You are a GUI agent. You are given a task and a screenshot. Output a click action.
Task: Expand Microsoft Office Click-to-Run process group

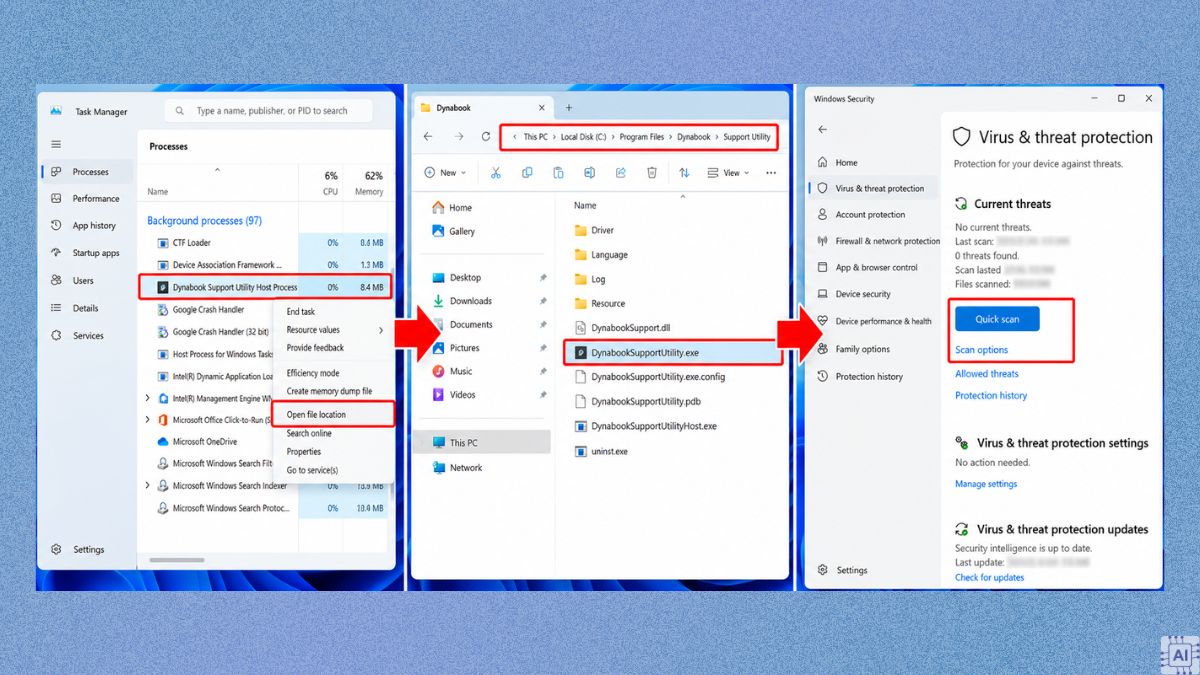pyautogui.click(x=148, y=421)
